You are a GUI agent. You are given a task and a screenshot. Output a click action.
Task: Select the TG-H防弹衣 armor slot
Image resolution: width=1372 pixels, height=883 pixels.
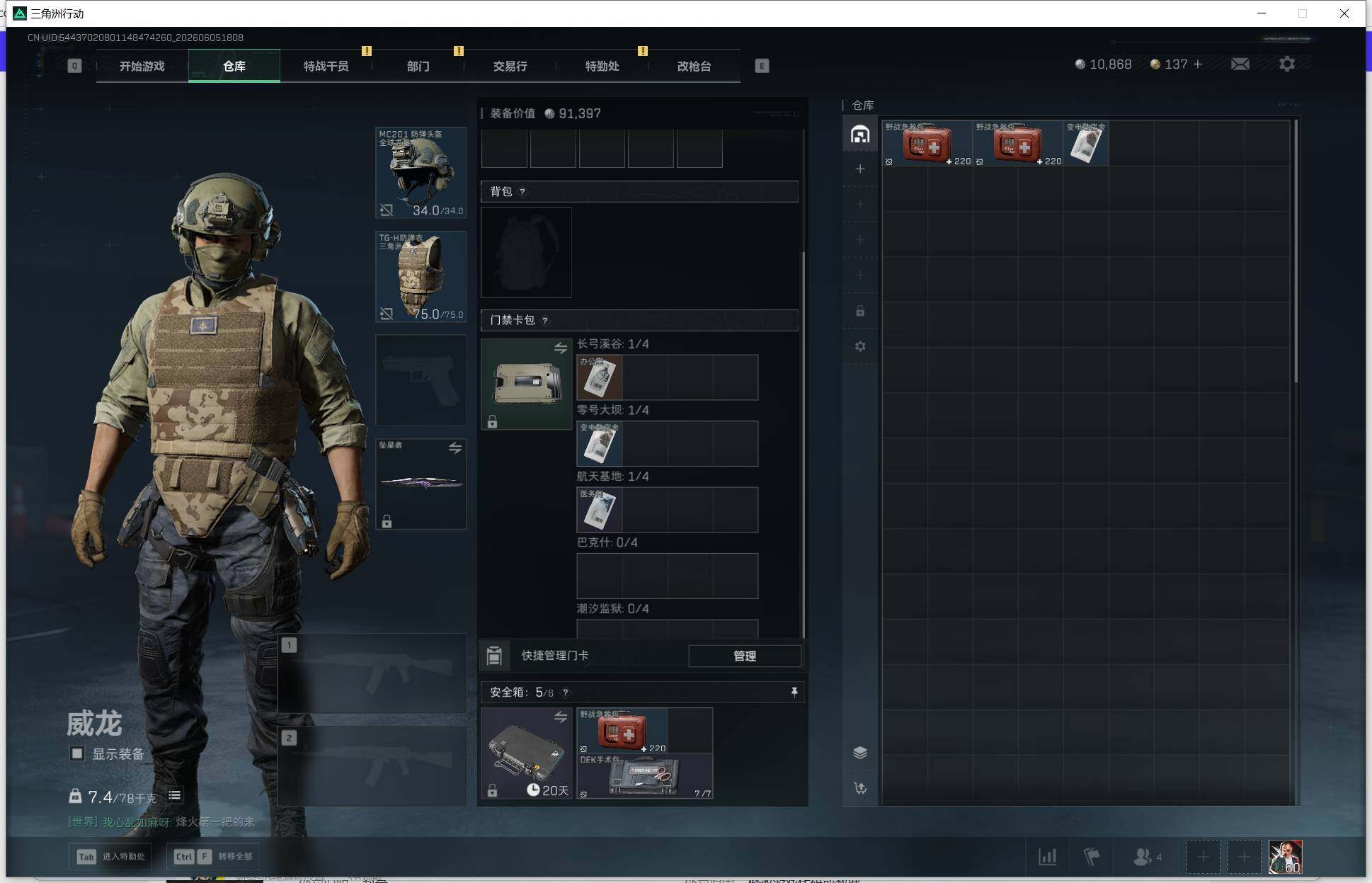click(421, 276)
